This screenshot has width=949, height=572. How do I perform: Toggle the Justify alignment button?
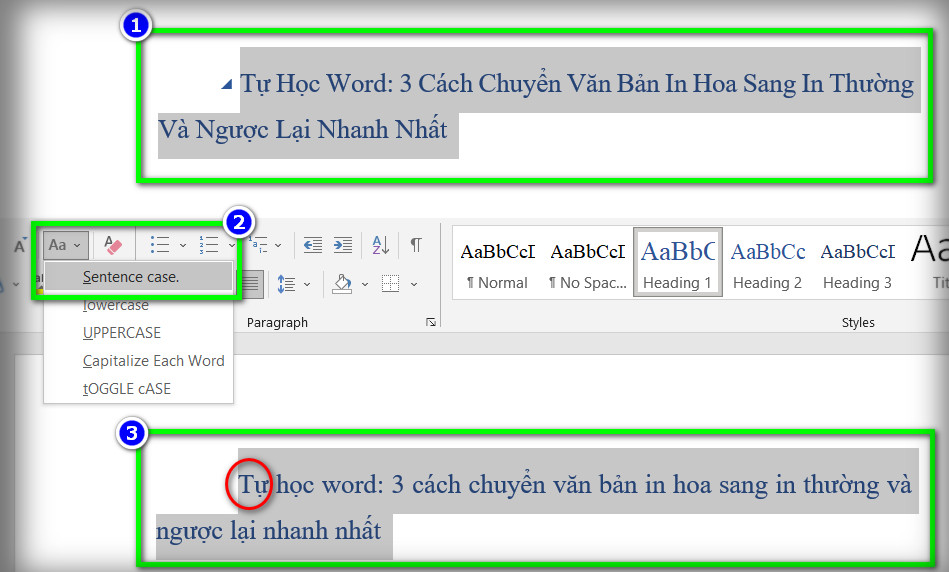tap(251, 284)
